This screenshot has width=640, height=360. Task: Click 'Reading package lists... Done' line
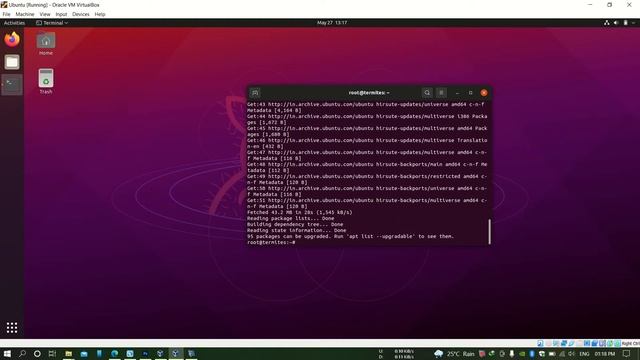(x=290, y=218)
